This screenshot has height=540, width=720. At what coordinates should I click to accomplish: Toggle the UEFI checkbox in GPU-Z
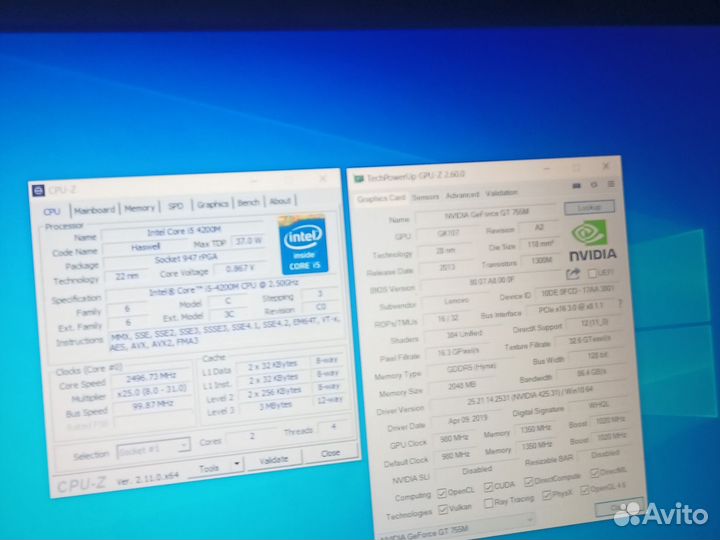pyautogui.click(x=592, y=273)
